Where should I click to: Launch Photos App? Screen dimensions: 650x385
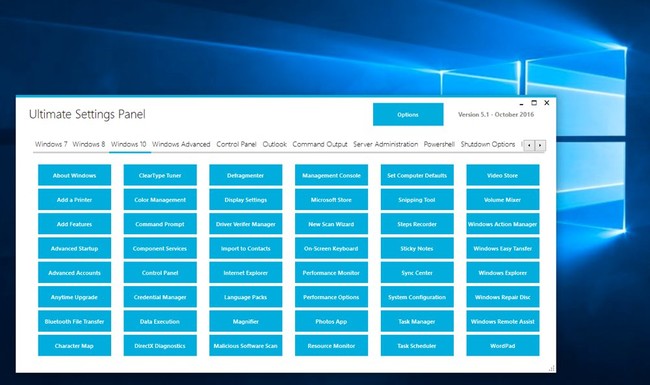(331, 322)
